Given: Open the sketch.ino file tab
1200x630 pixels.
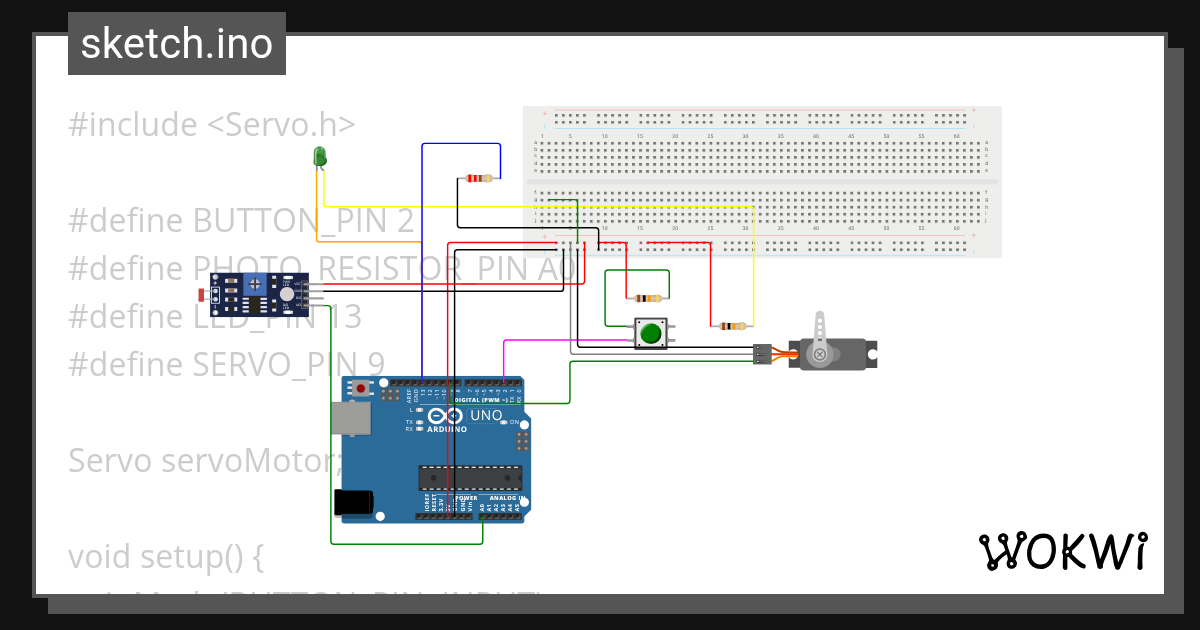Looking at the screenshot, I should [177, 44].
